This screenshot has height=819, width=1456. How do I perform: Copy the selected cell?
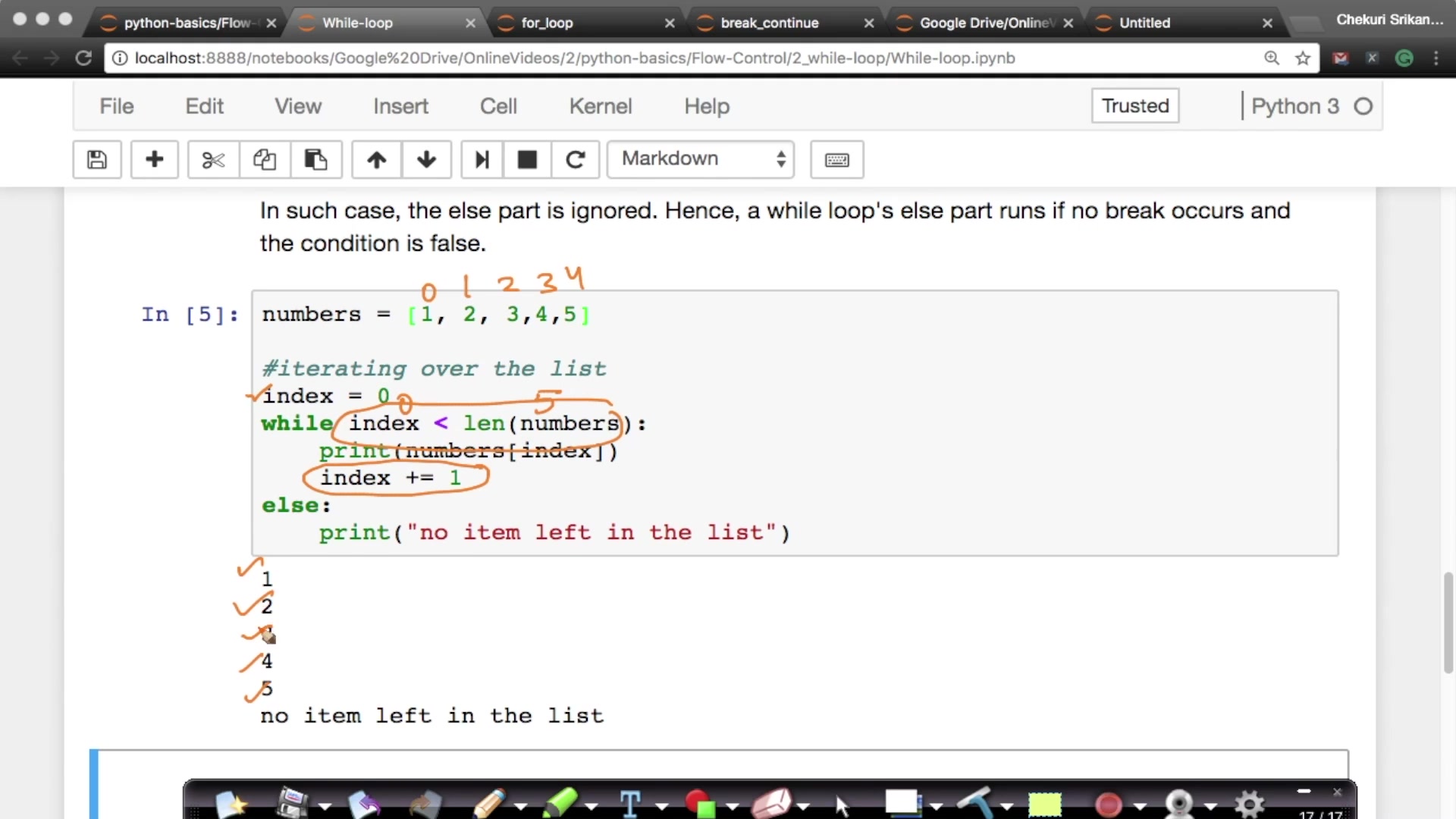point(263,159)
